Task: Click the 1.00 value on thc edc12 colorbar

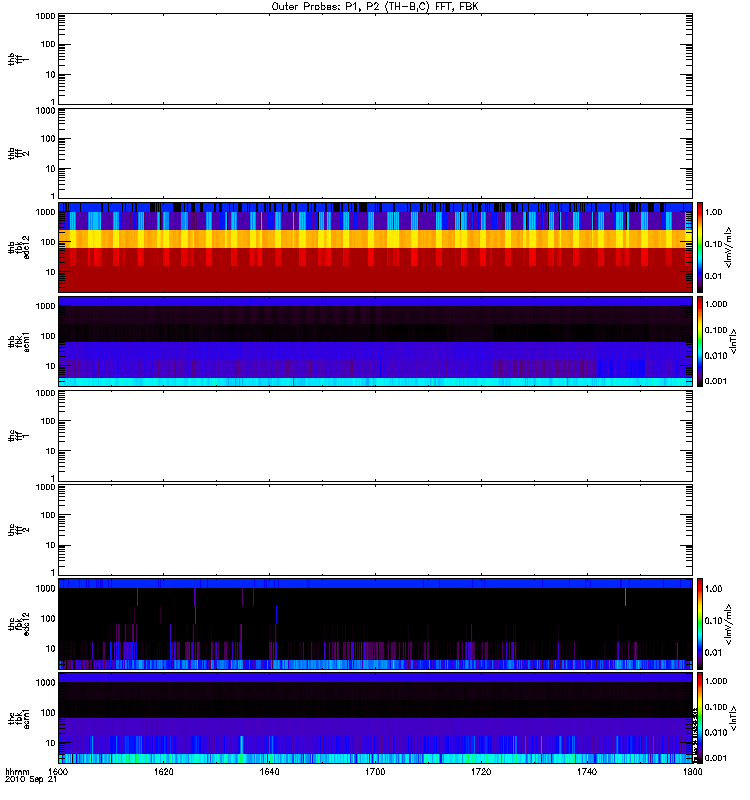Action: coord(713,589)
